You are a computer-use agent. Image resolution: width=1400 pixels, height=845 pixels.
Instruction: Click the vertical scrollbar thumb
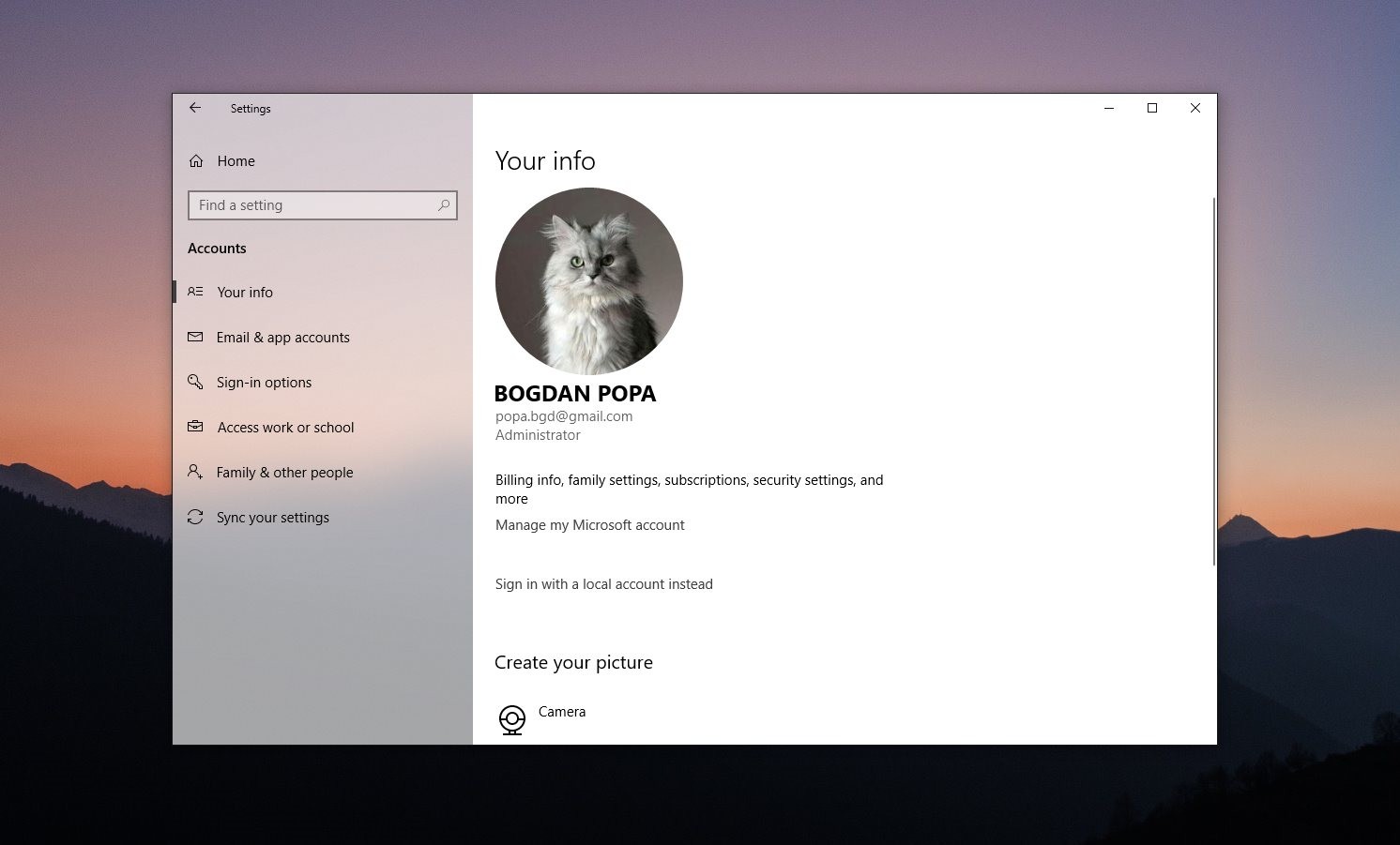click(1214, 382)
